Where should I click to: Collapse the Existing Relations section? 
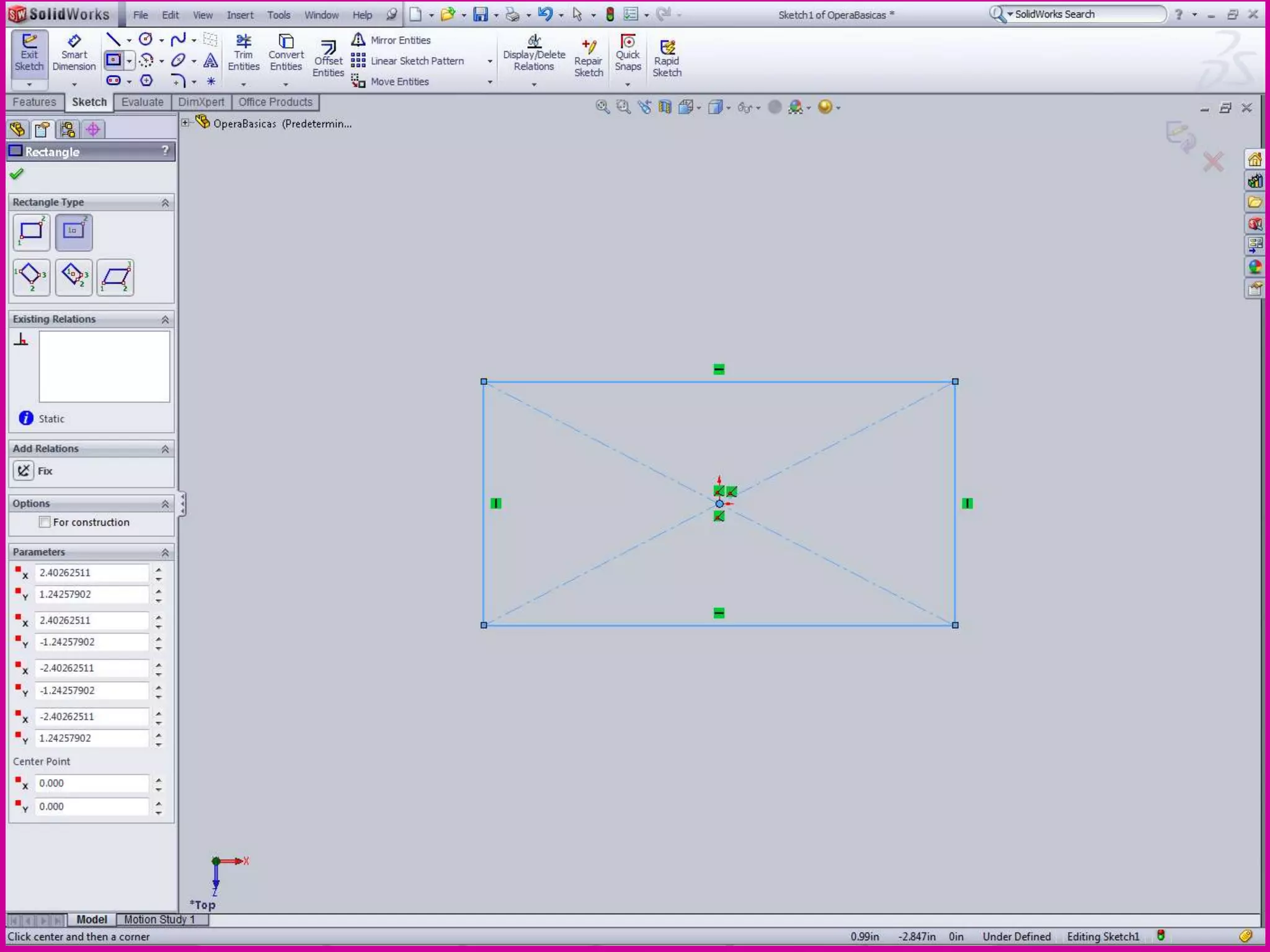point(165,319)
